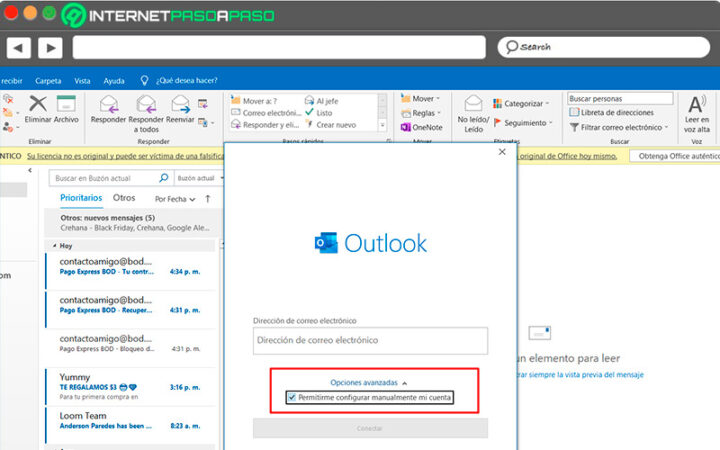
Task: Click the lightbulb ¿Qué desea hacer? icon
Action: pos(144,81)
